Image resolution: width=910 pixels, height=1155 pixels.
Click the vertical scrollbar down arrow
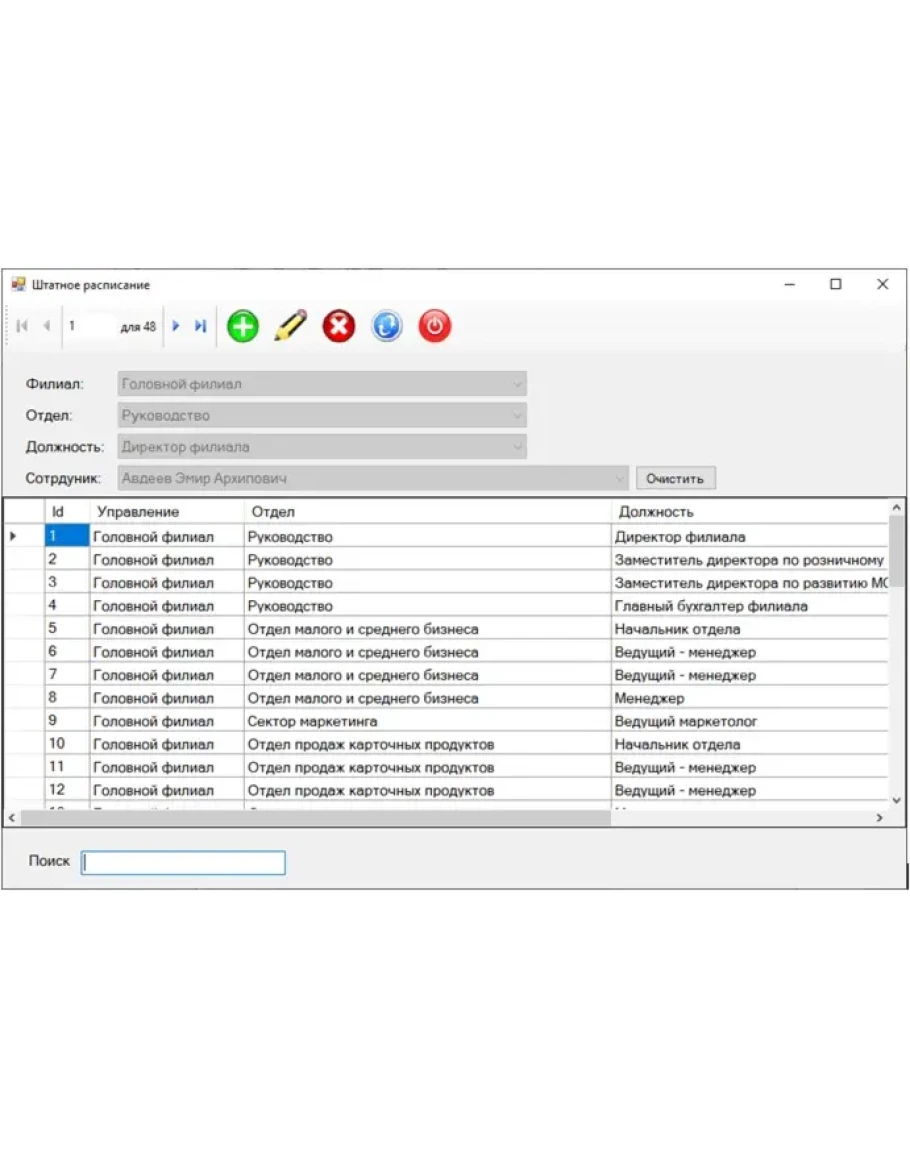[x=896, y=799]
